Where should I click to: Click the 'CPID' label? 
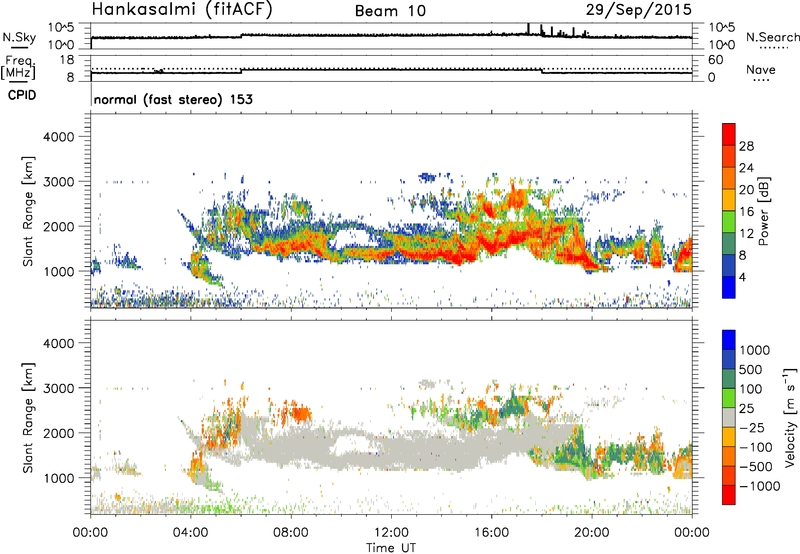[x=22, y=95]
